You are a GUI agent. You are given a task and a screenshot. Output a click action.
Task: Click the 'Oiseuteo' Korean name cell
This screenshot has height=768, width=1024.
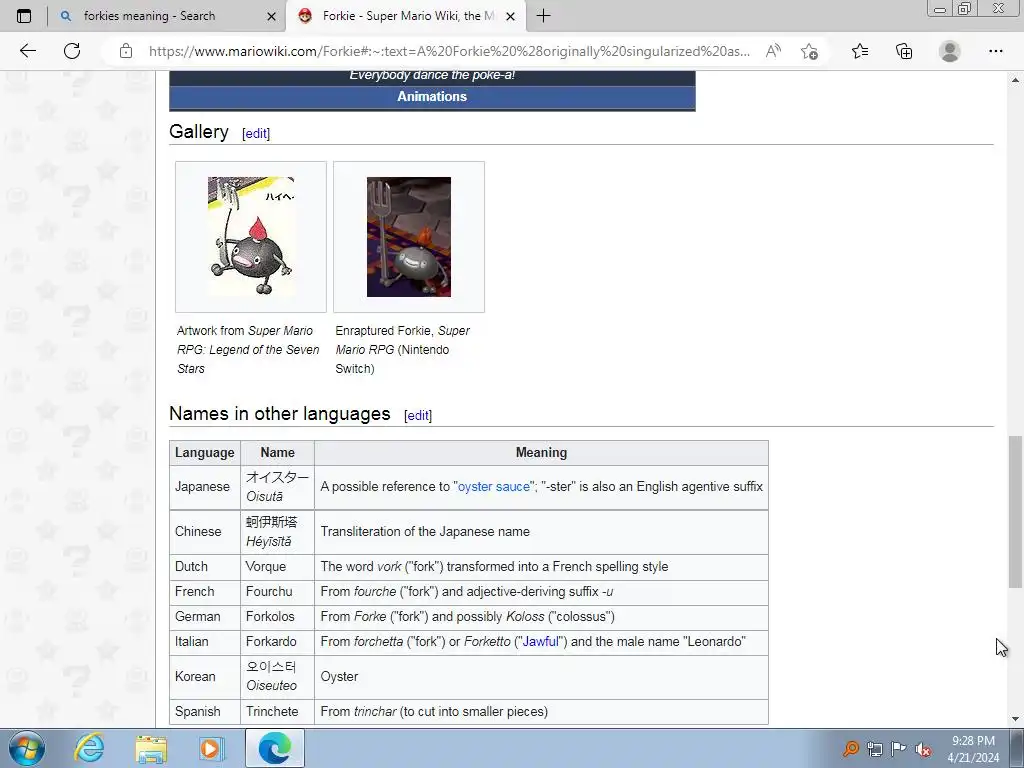click(x=277, y=677)
